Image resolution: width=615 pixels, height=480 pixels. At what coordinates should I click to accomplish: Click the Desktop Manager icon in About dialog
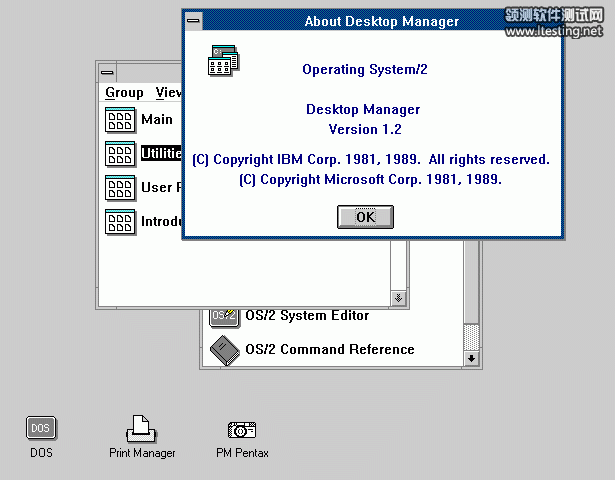tap(223, 61)
